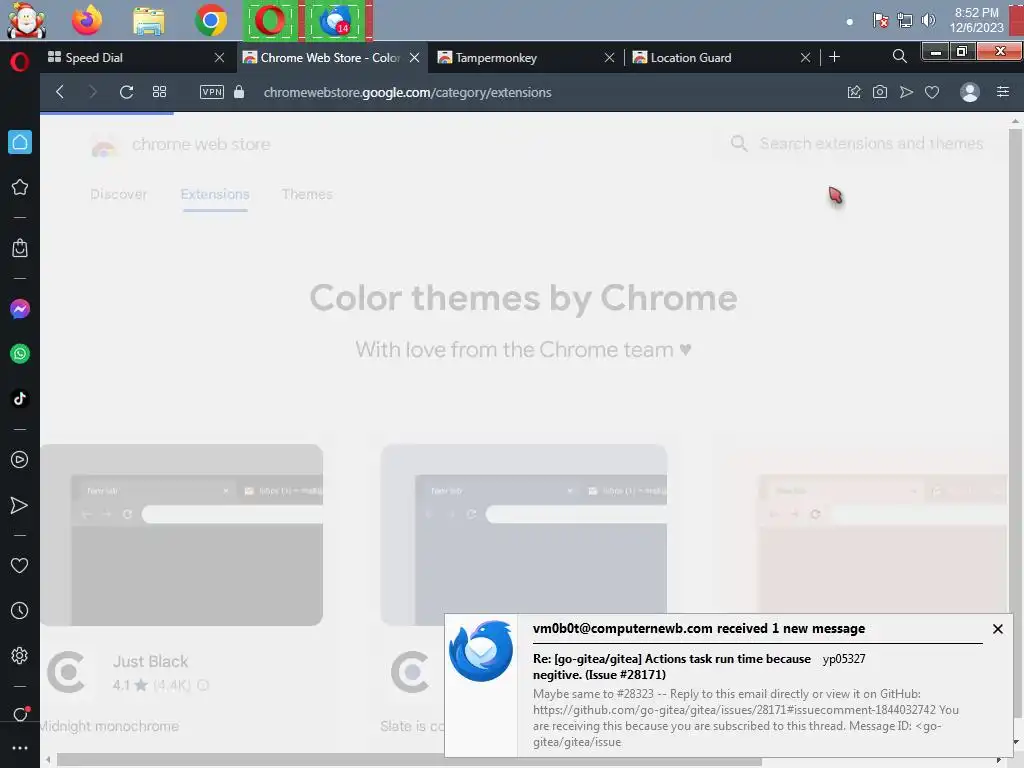Launch Firefox from the taskbar

tap(87, 20)
